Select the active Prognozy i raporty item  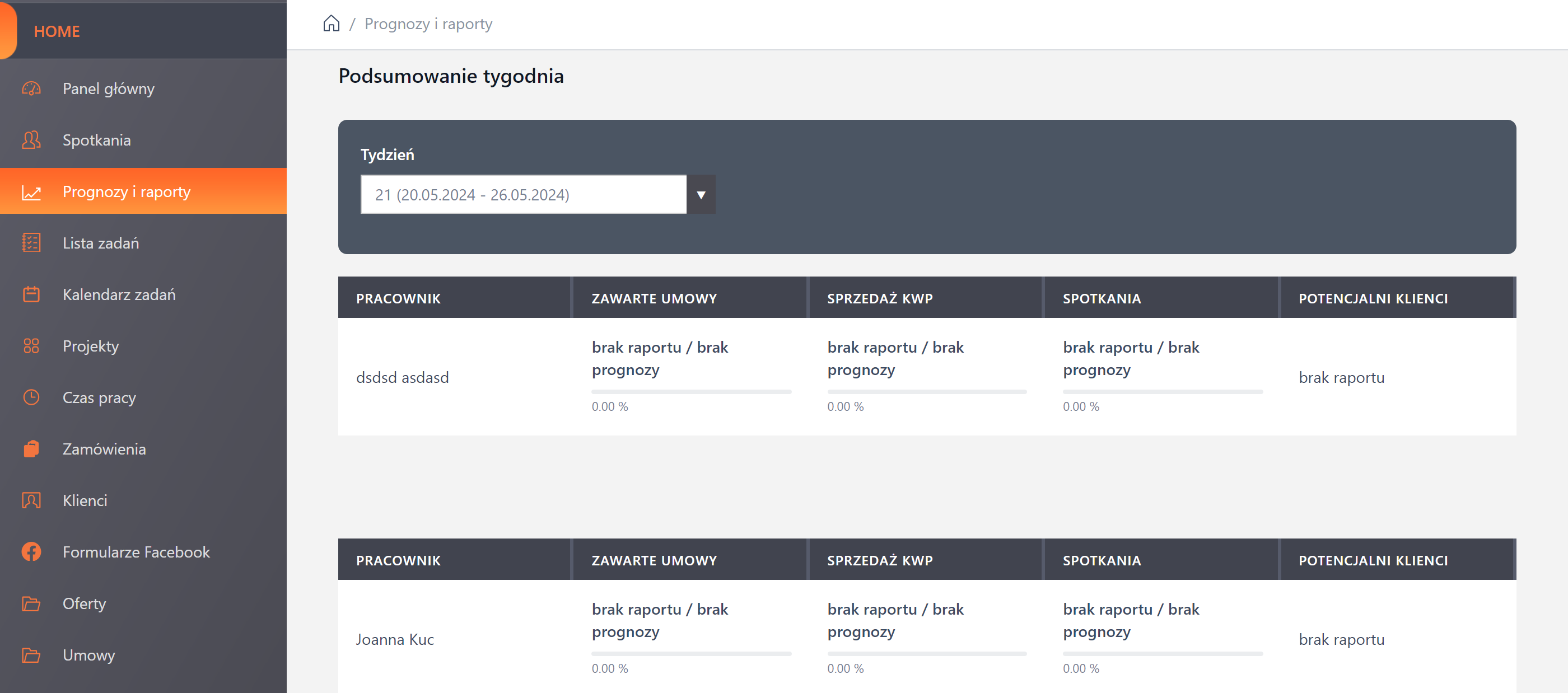(126, 191)
